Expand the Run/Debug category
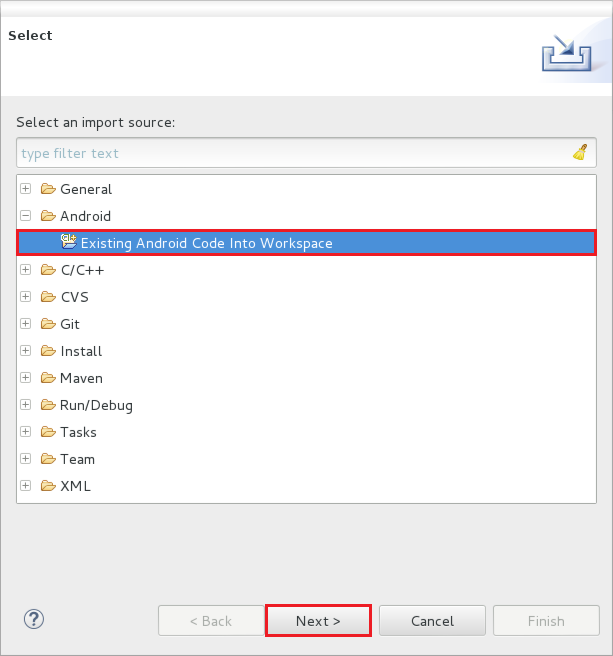613x656 pixels. [26, 405]
